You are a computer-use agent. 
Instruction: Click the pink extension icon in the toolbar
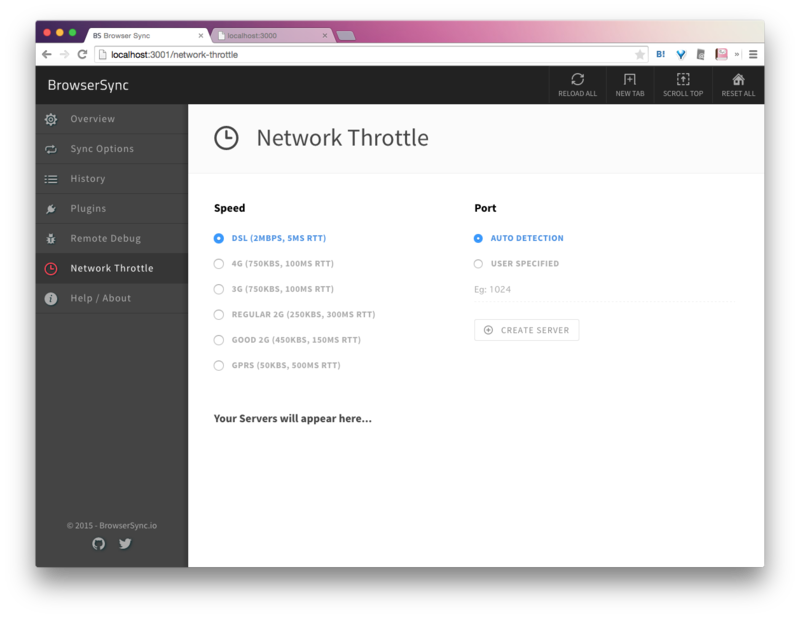pyautogui.click(x=721, y=55)
